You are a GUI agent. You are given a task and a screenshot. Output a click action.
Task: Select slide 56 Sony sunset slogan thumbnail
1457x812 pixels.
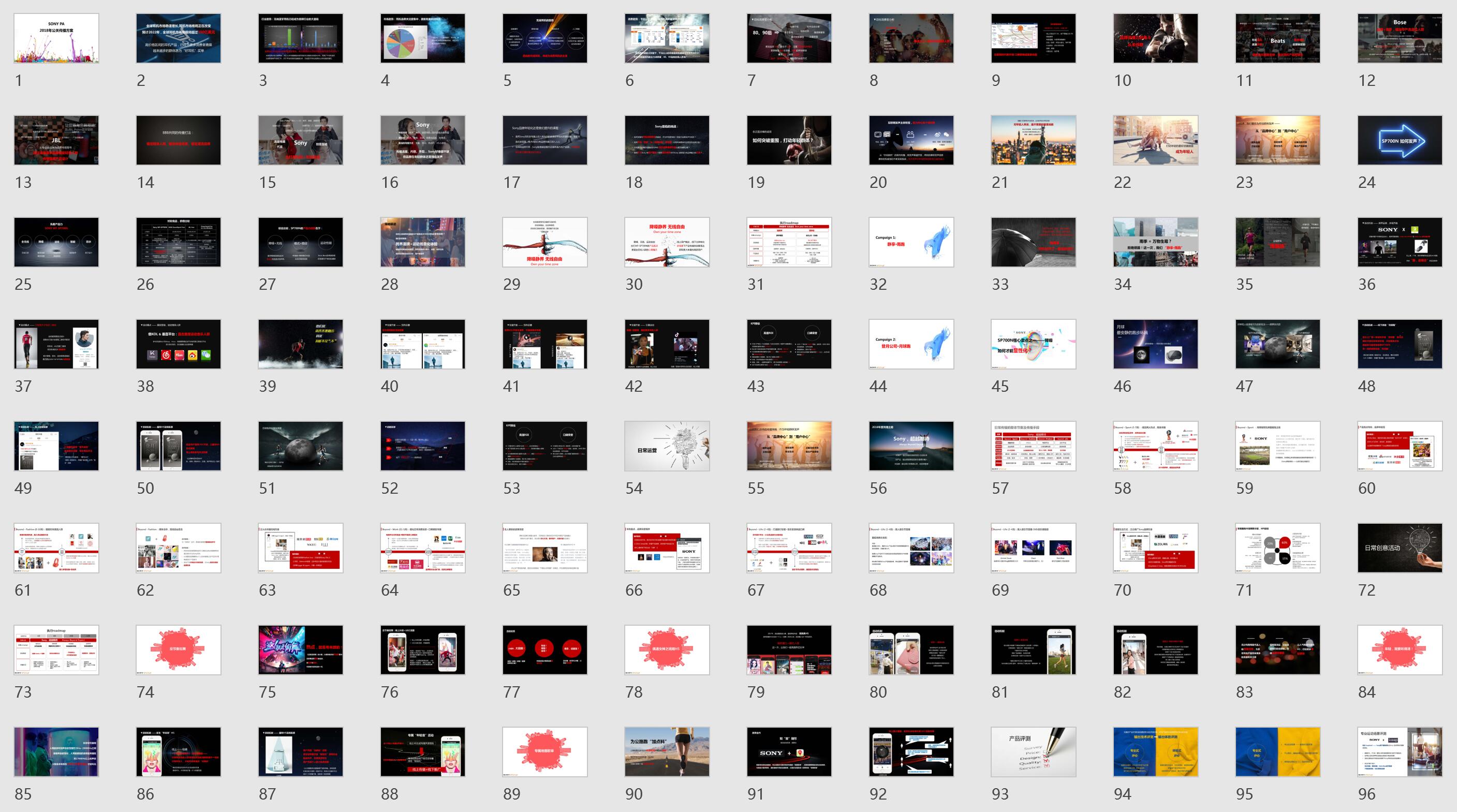[x=912, y=446]
